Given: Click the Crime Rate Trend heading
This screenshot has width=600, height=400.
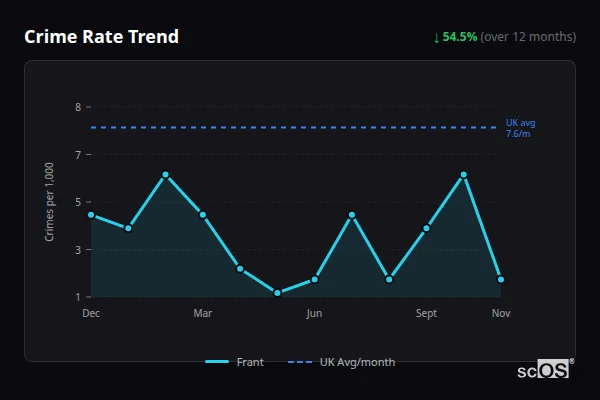Looking at the screenshot, I should (x=101, y=37).
